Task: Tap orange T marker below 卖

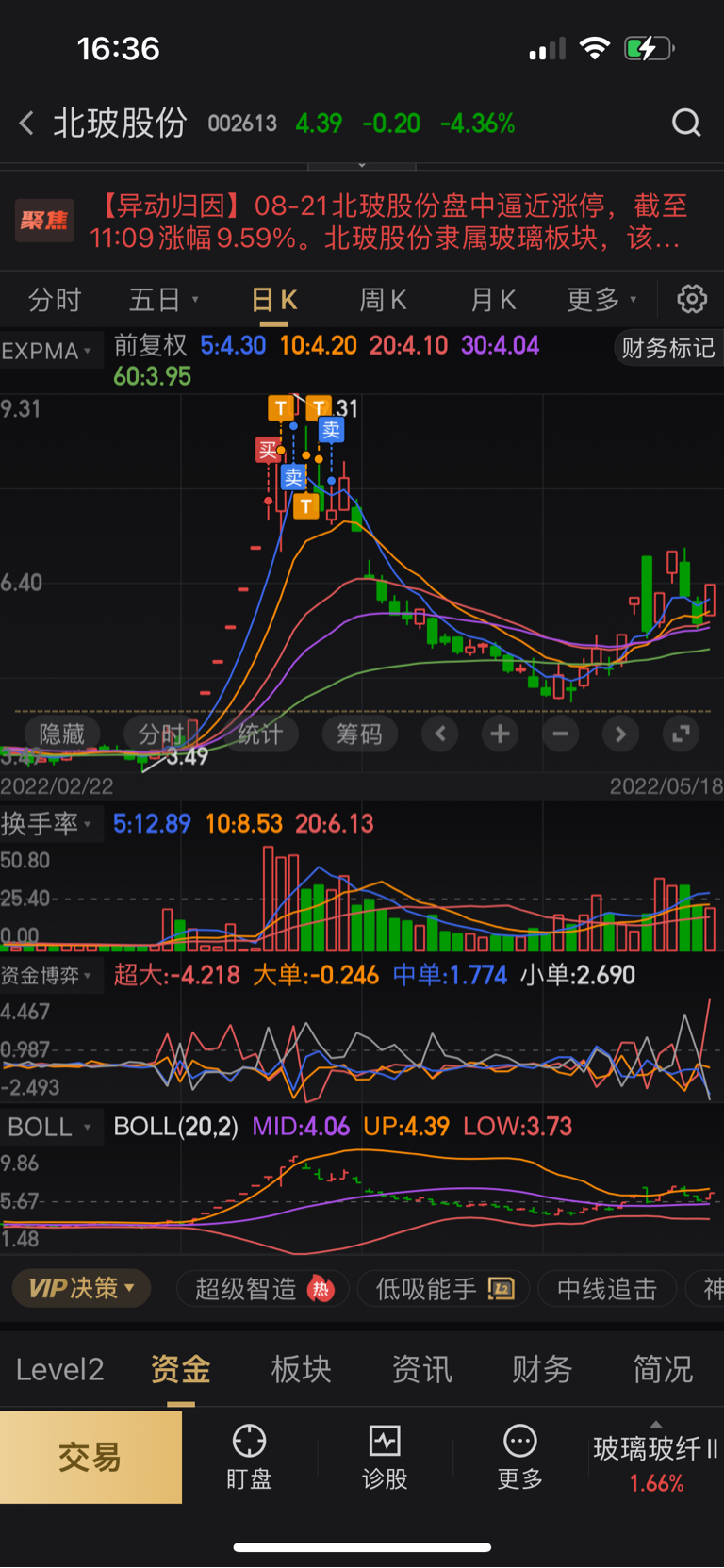Action: point(305,506)
